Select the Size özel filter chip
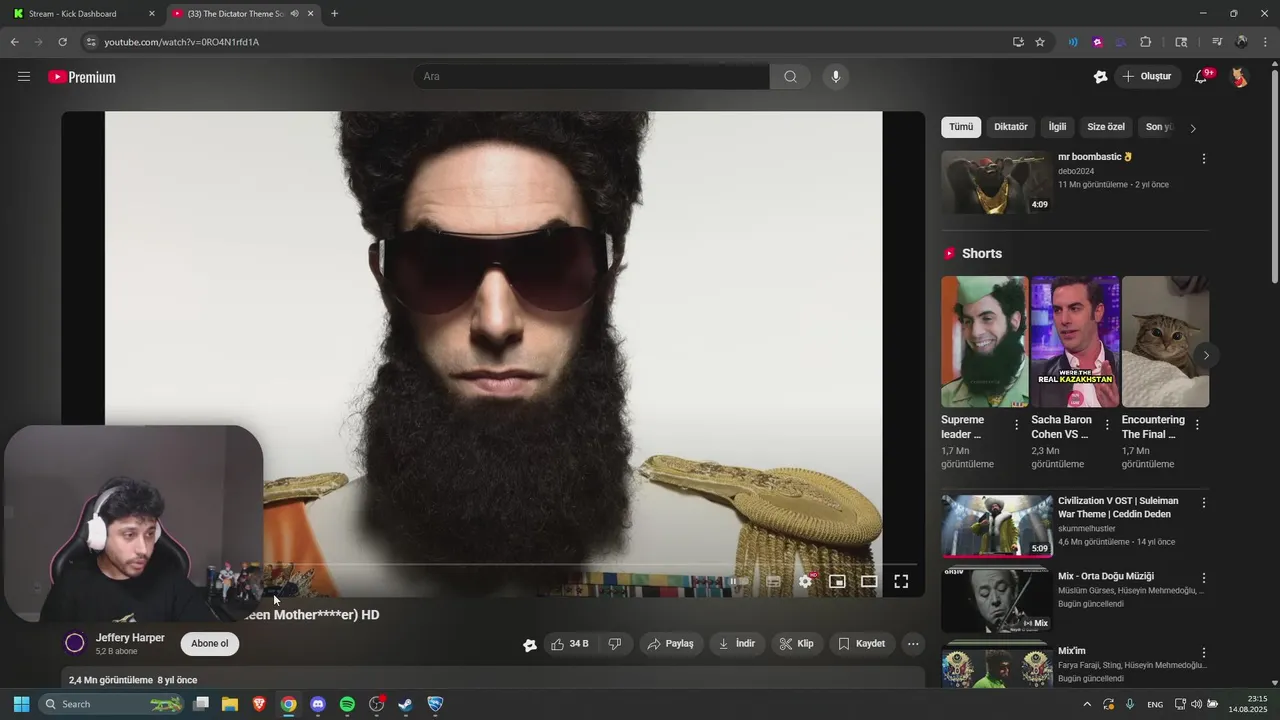This screenshot has width=1280, height=720. pyautogui.click(x=1106, y=127)
